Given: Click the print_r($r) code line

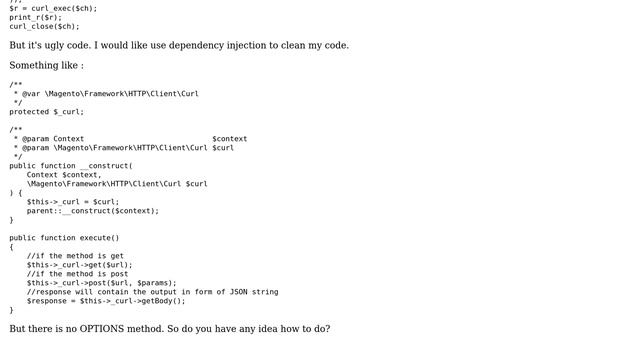Looking at the screenshot, I should coord(36,17).
